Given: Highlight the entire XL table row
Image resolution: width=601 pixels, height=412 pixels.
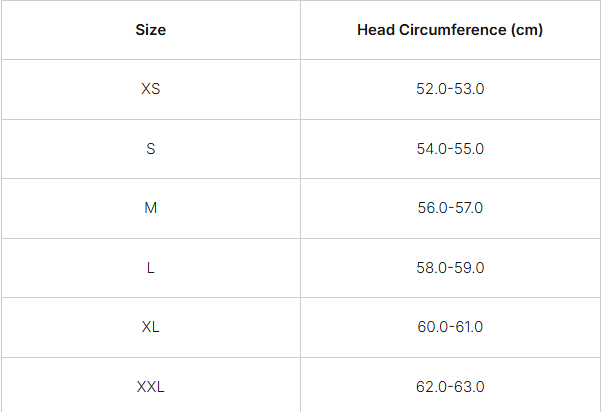Looking at the screenshot, I should (x=300, y=327).
